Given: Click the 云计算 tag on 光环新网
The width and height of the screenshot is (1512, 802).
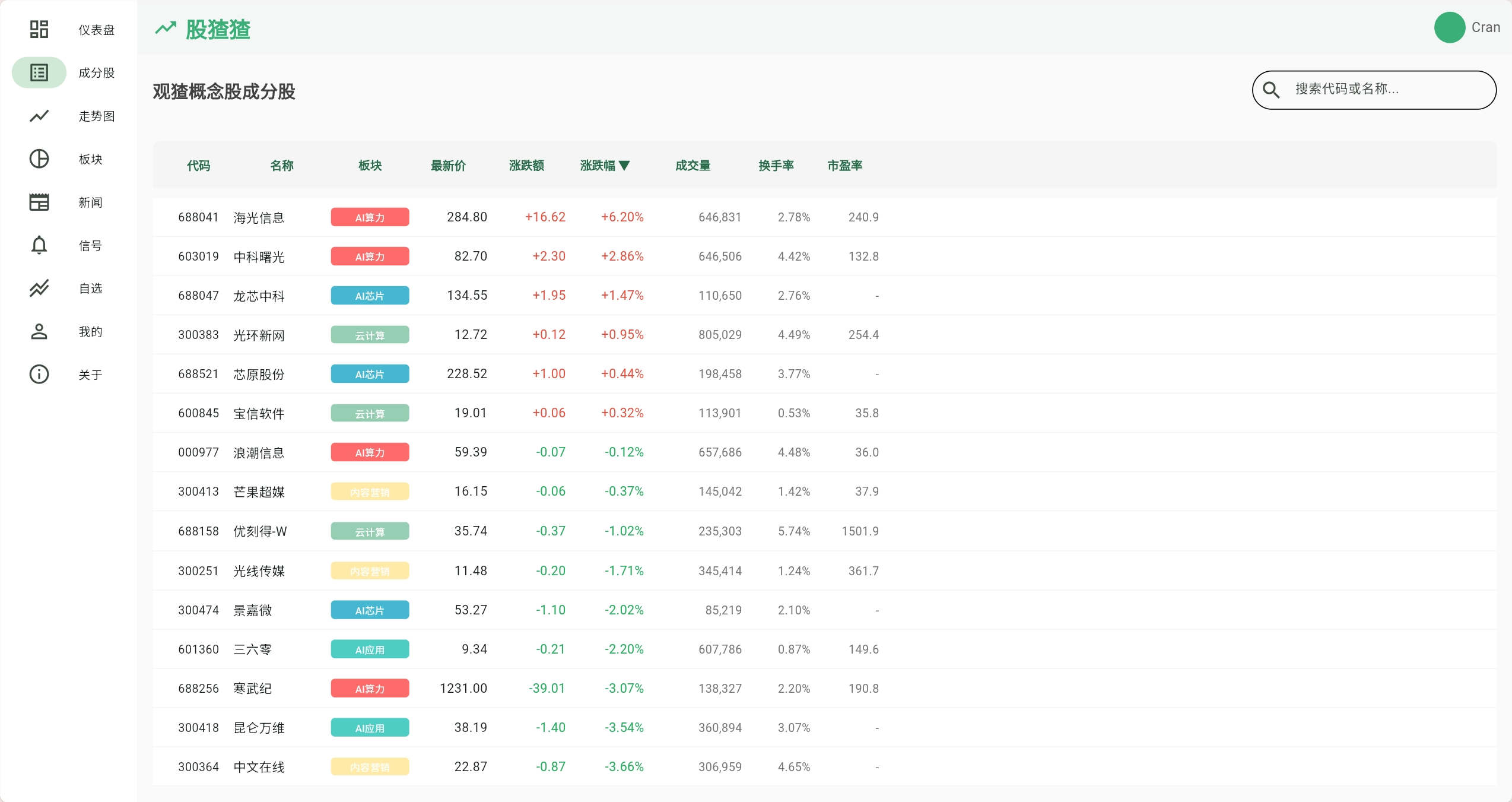Looking at the screenshot, I should pyautogui.click(x=370, y=335).
